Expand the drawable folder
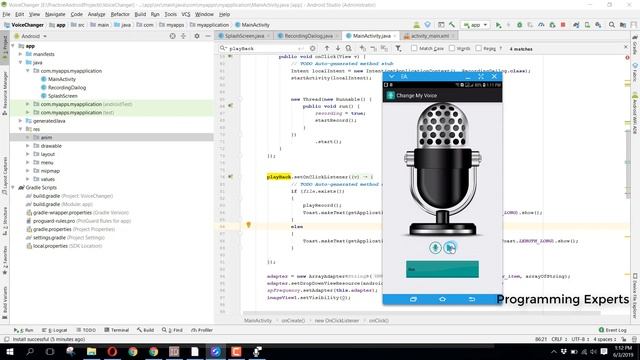 click(x=28, y=146)
